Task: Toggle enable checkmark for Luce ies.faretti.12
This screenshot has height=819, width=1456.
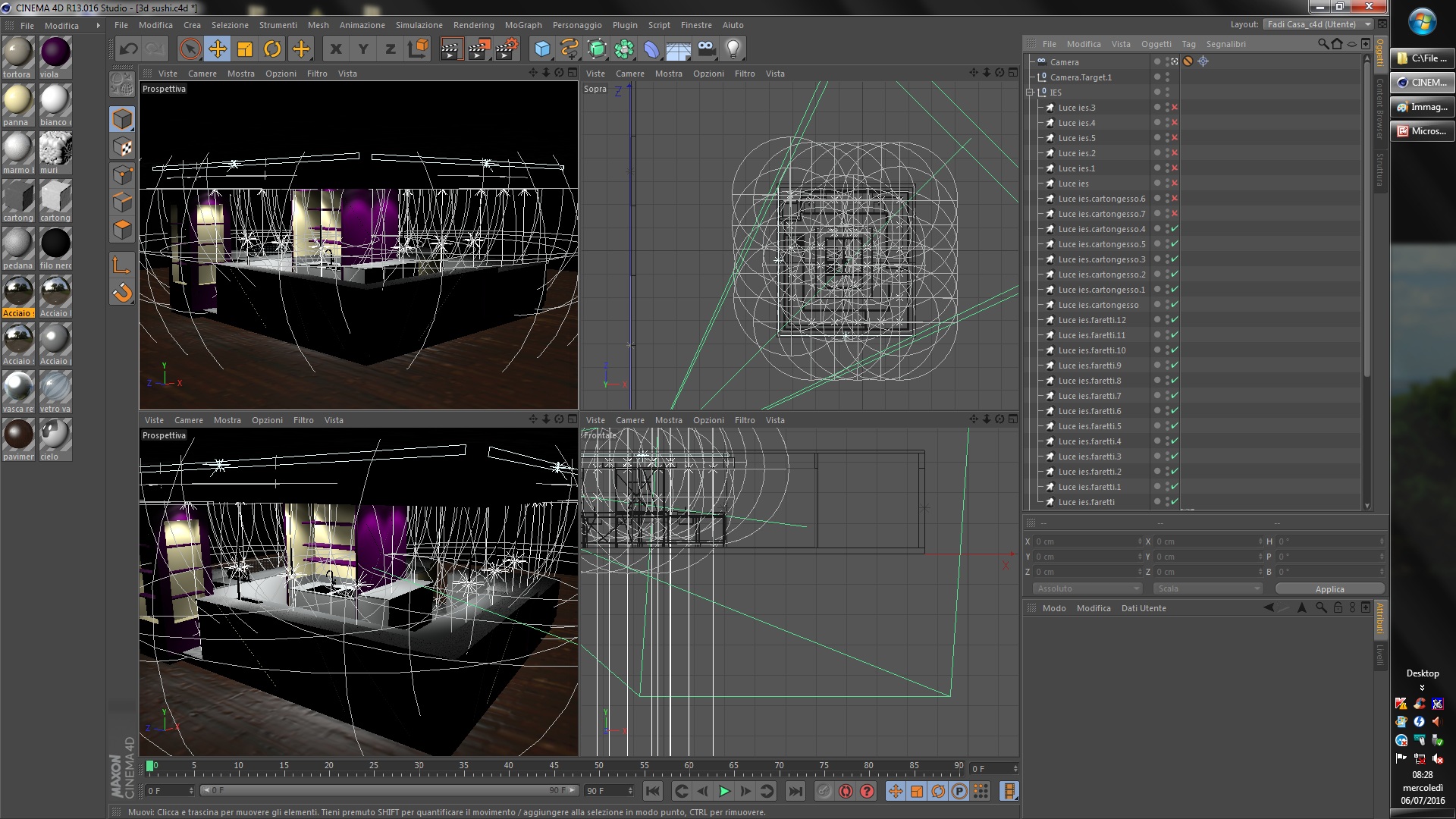Action: 1175,320
